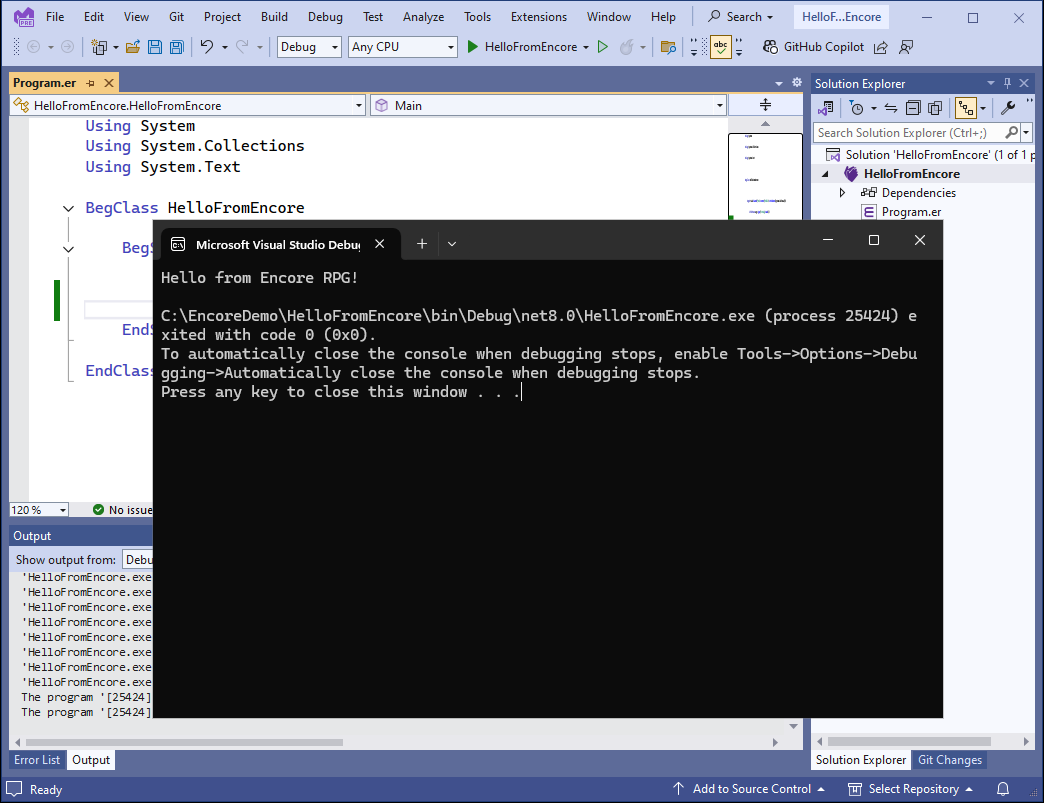The image size is (1044, 803).
Task: Close the Microsoft Visual Studio Debug tab
Action: coord(380,244)
